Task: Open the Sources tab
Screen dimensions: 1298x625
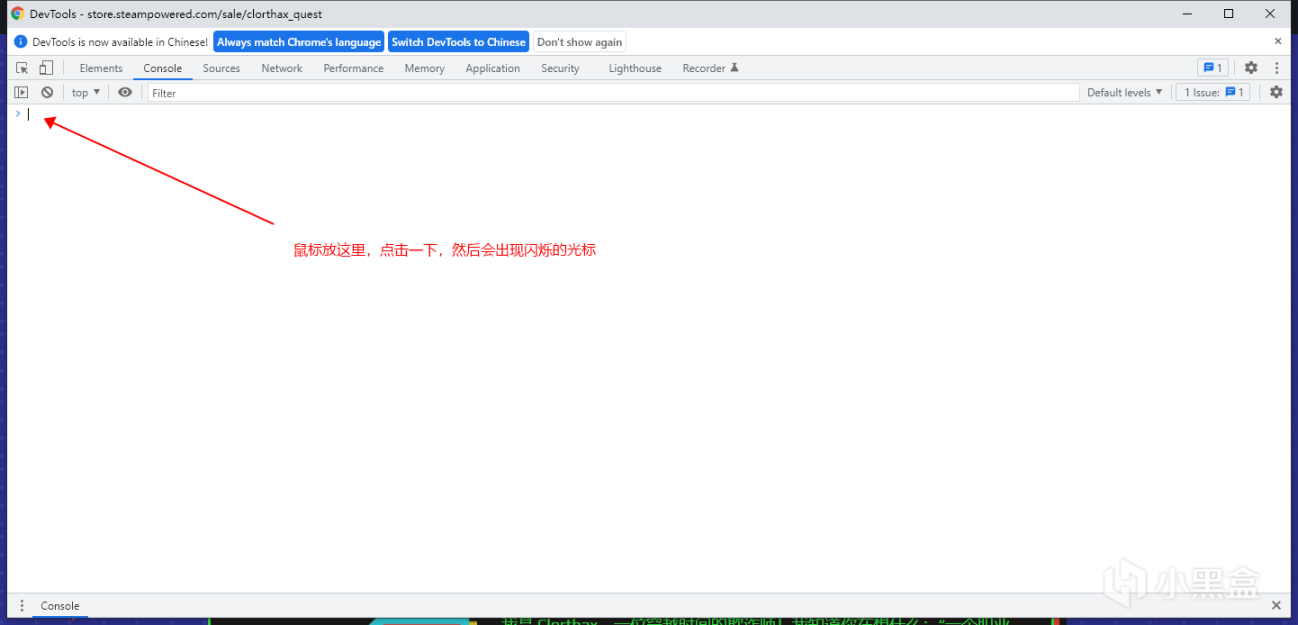Action: coord(221,68)
